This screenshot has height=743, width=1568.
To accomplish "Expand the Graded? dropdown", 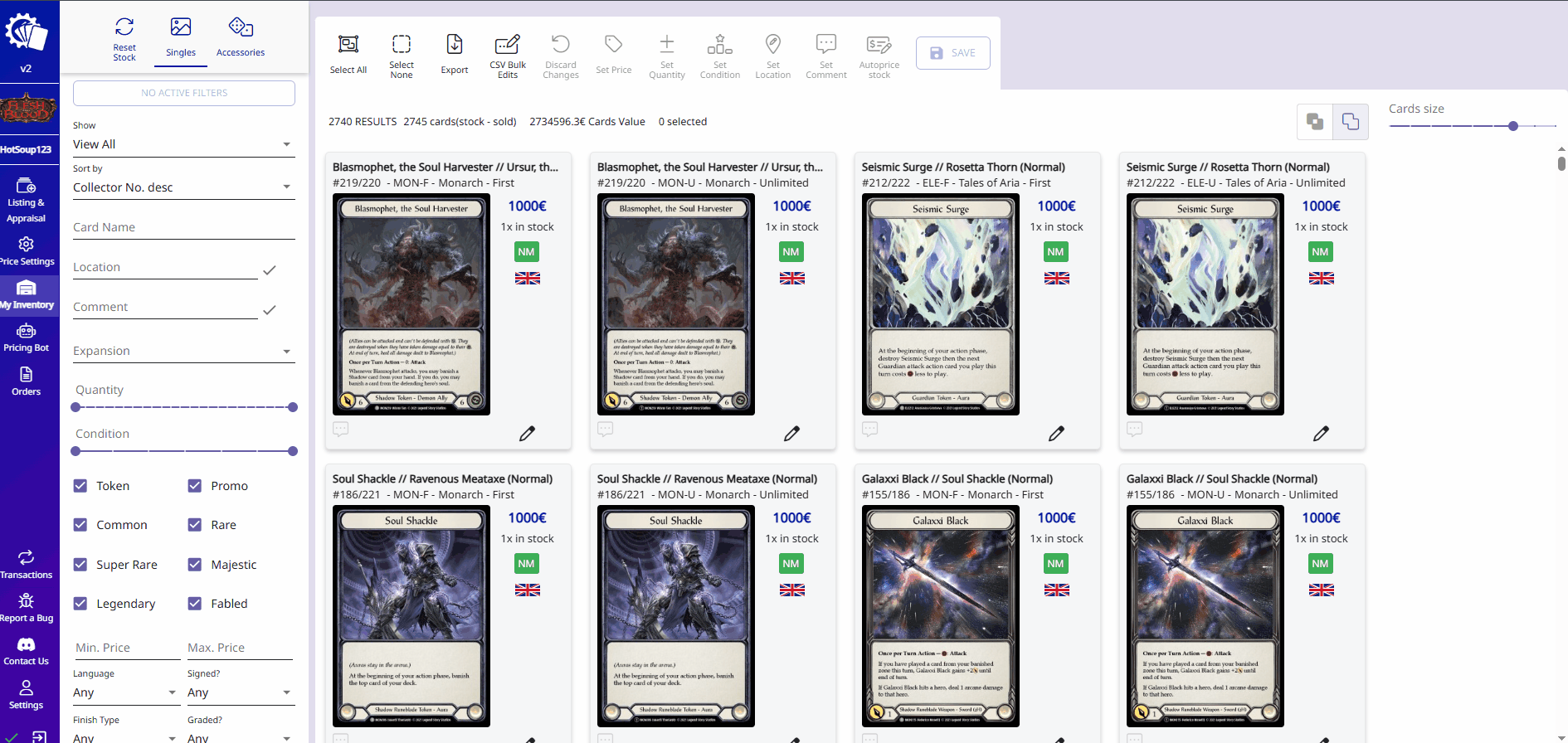I will coord(241,737).
